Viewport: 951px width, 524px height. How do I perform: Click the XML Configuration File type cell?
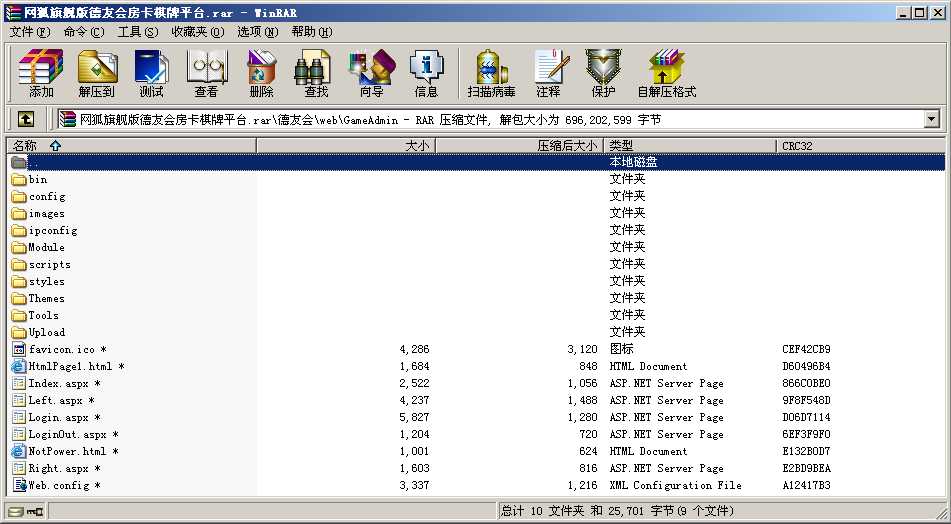point(675,485)
